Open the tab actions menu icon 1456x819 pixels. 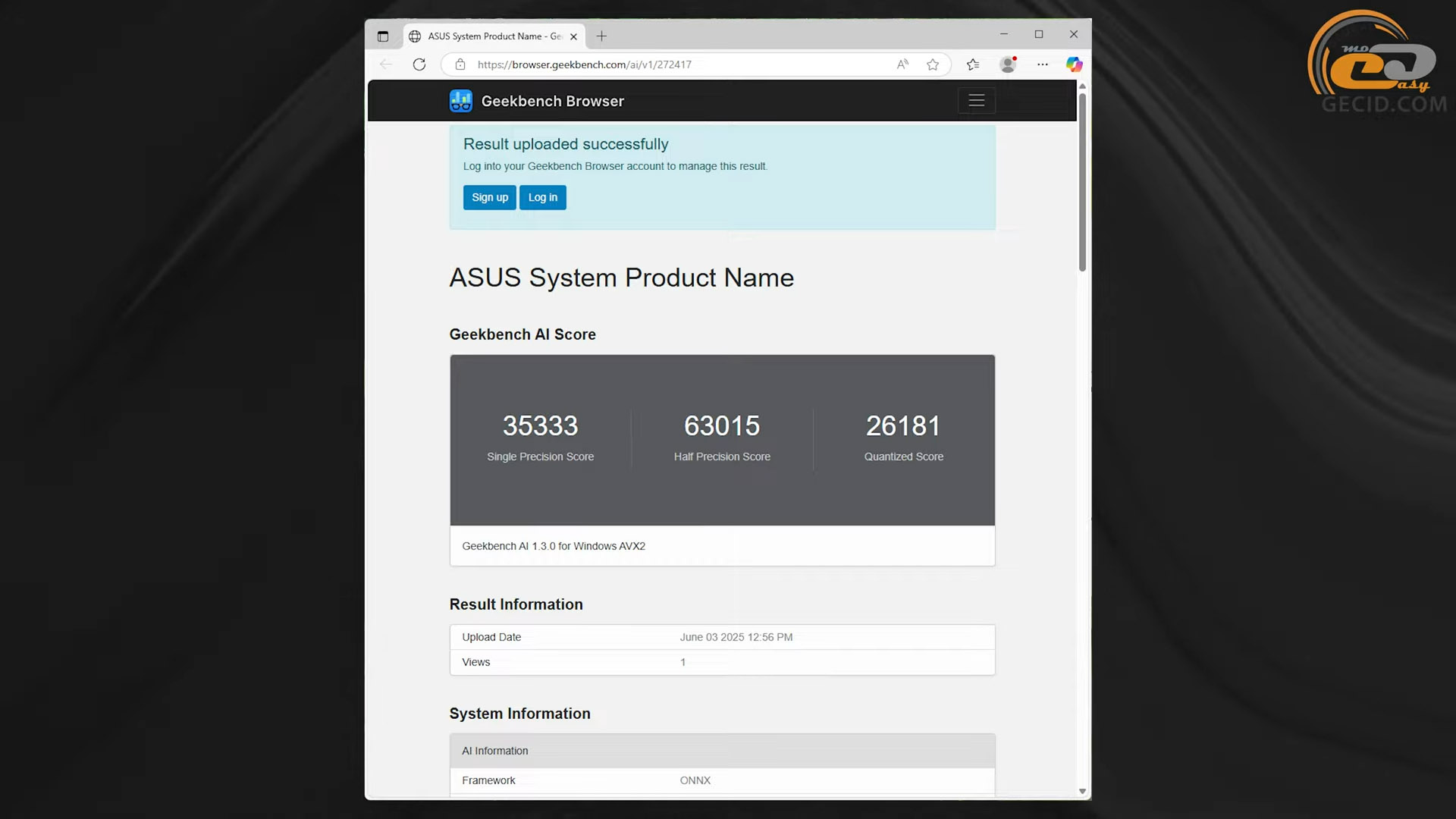tap(383, 36)
